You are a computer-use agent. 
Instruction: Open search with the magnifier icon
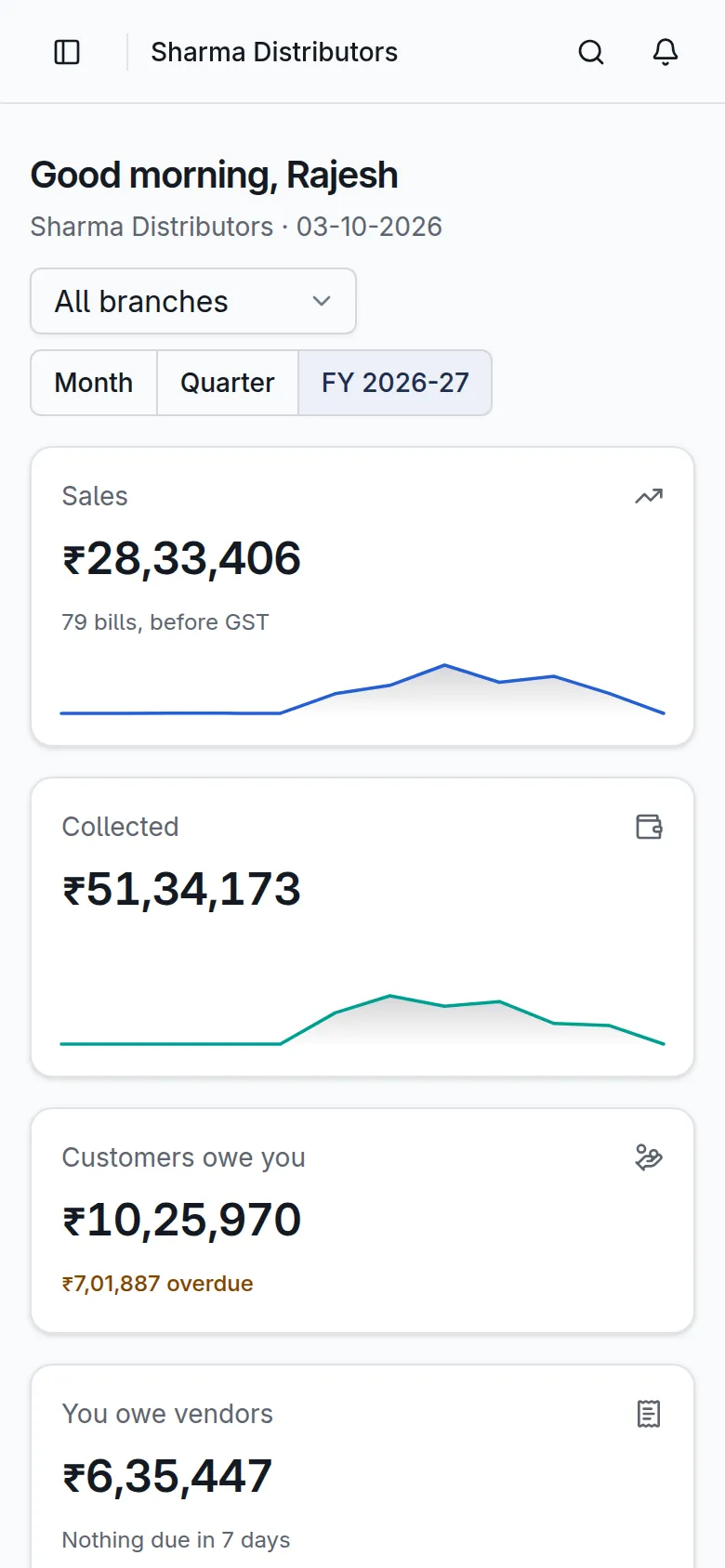click(591, 52)
